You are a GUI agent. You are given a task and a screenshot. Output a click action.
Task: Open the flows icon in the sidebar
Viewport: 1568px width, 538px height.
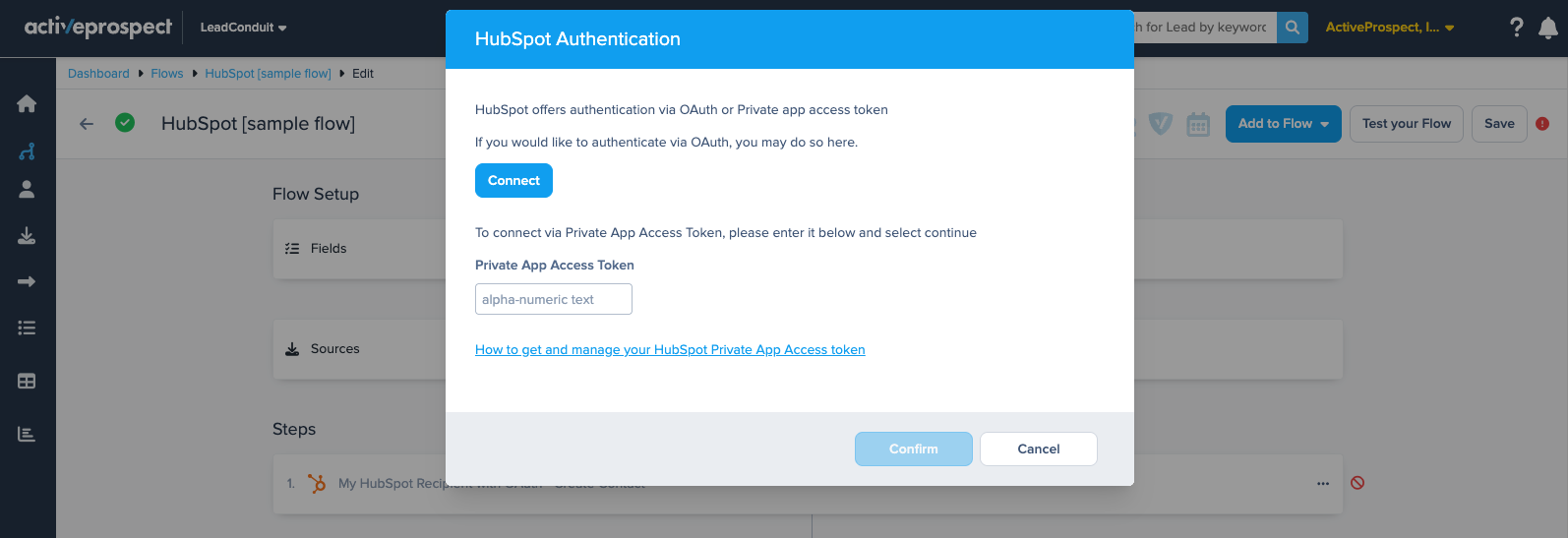27,151
